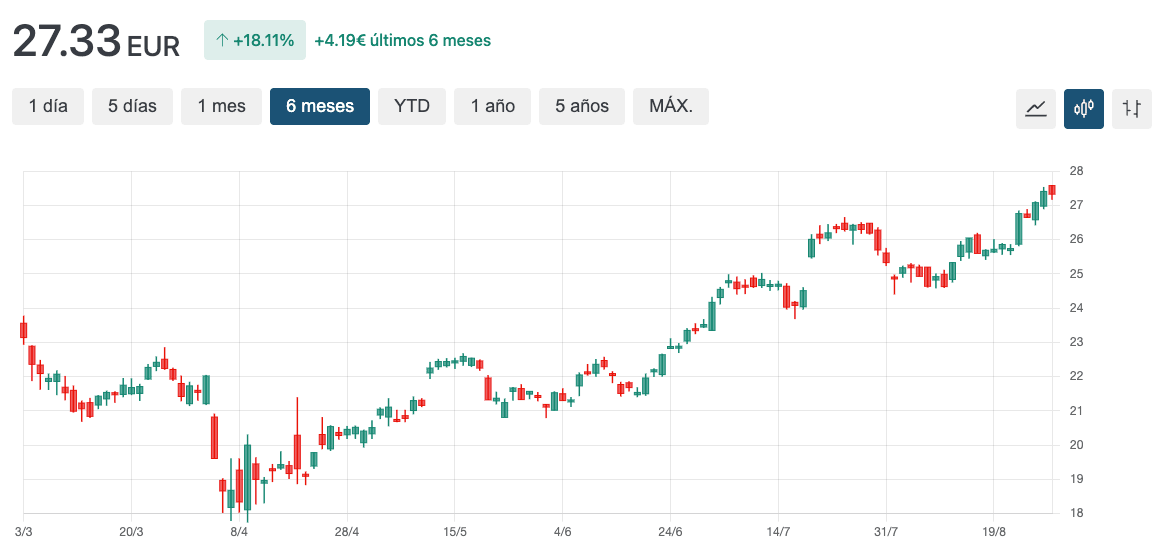Screen dimensions: 1169x553
Task: Select the 1 día time range
Action: [48, 106]
